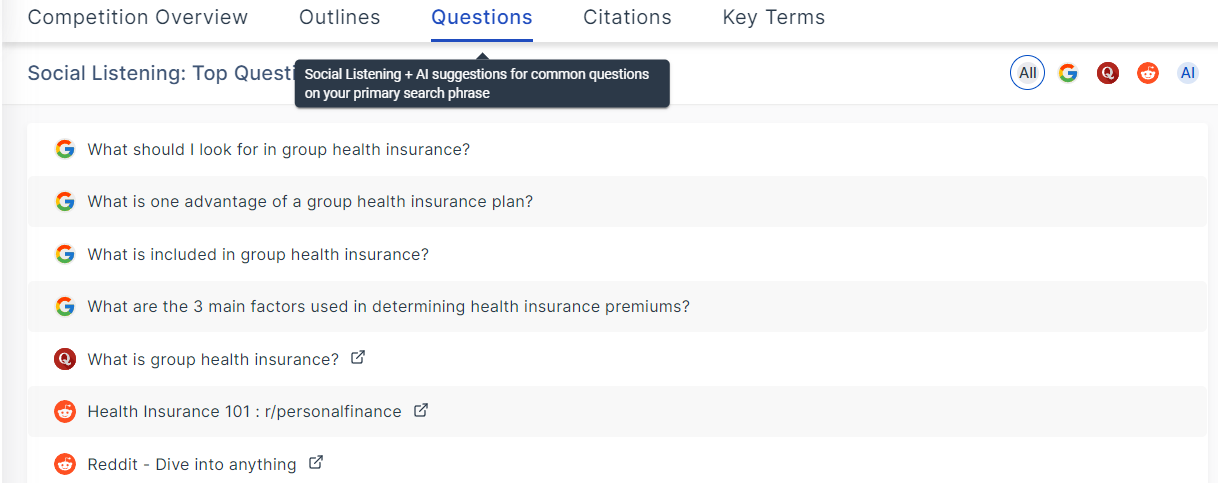
Task: Select the All sources filter
Action: [1027, 73]
